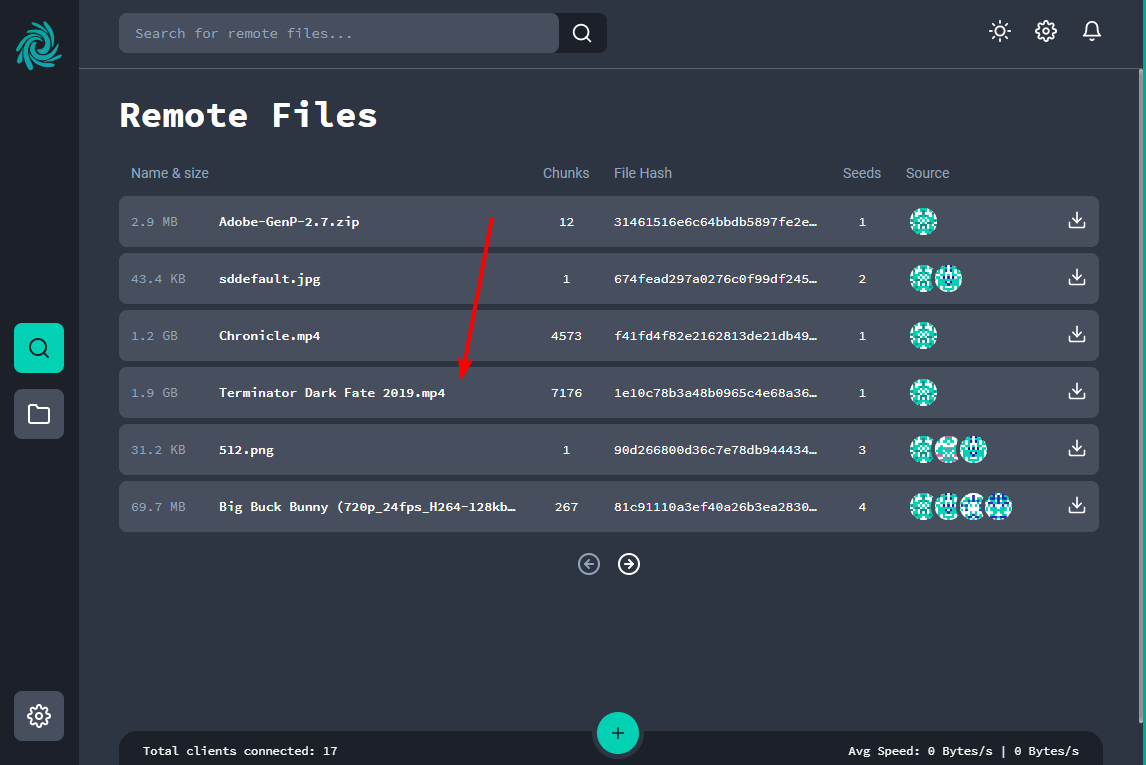Go to next page of files
The width and height of the screenshot is (1146, 765).
point(628,564)
